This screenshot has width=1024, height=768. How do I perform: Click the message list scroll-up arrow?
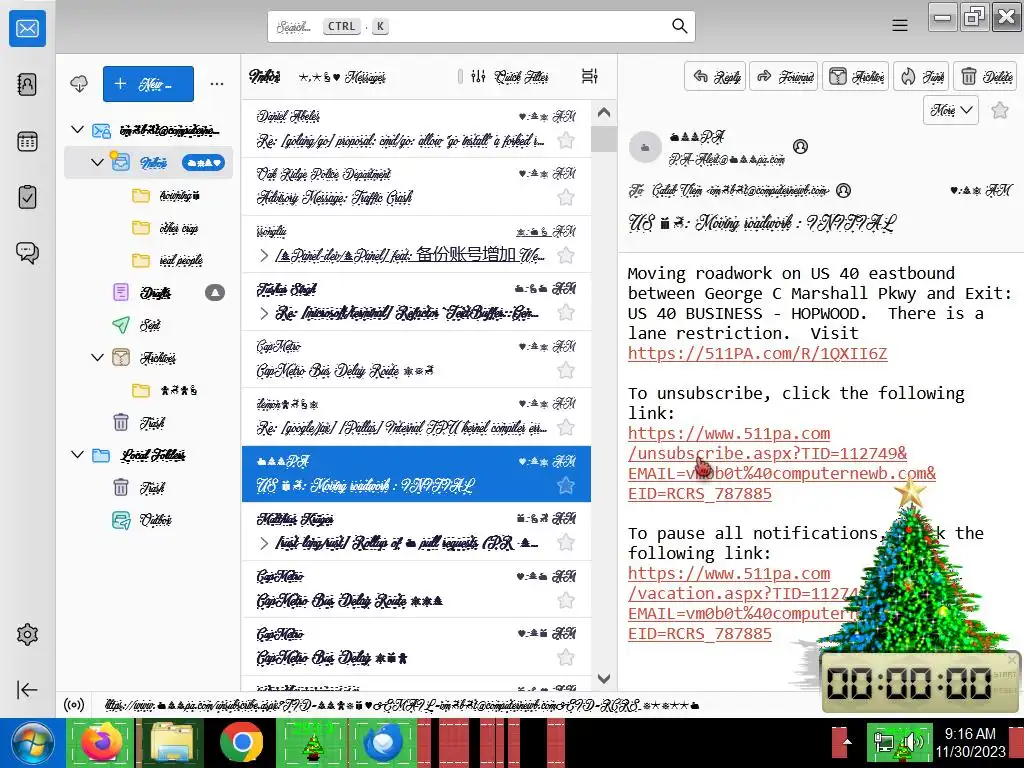[604, 112]
